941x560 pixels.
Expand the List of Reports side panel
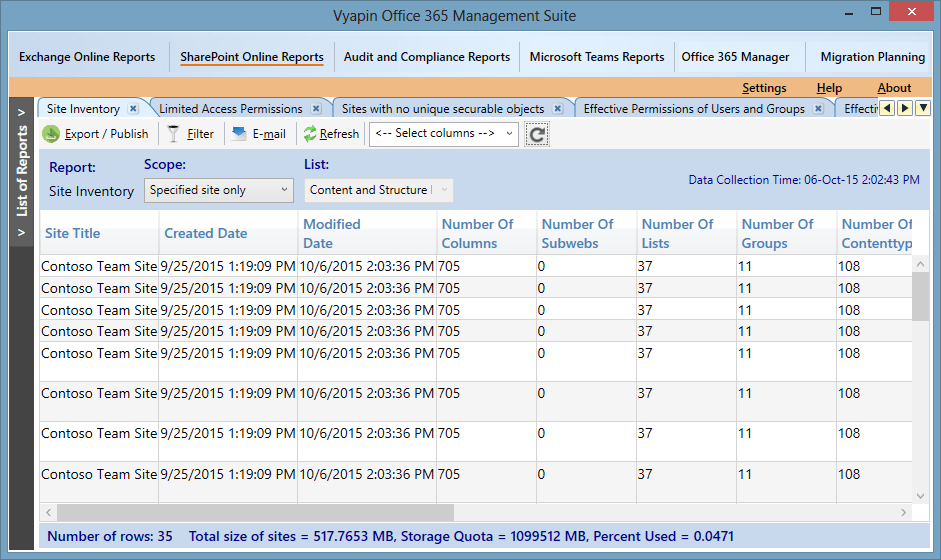click(22, 171)
